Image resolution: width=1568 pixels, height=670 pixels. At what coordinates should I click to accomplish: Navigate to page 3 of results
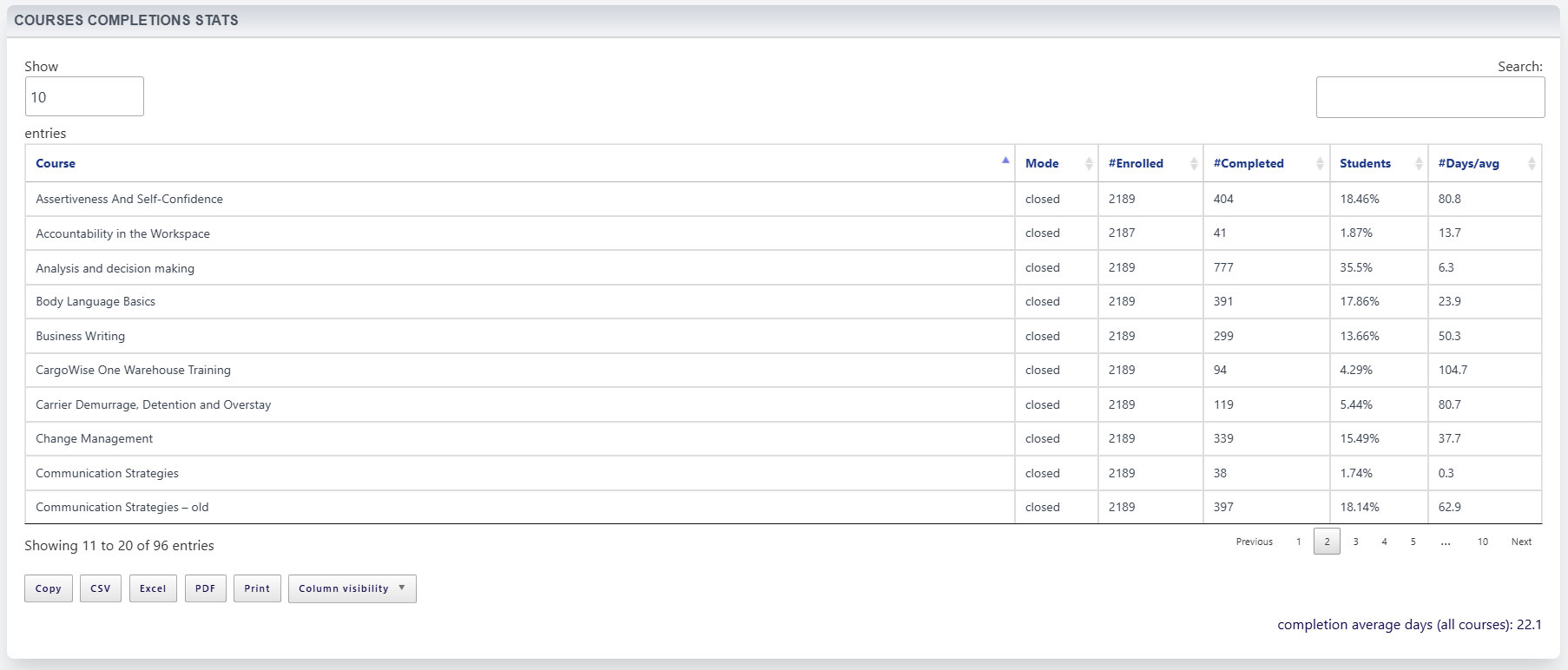point(1355,542)
